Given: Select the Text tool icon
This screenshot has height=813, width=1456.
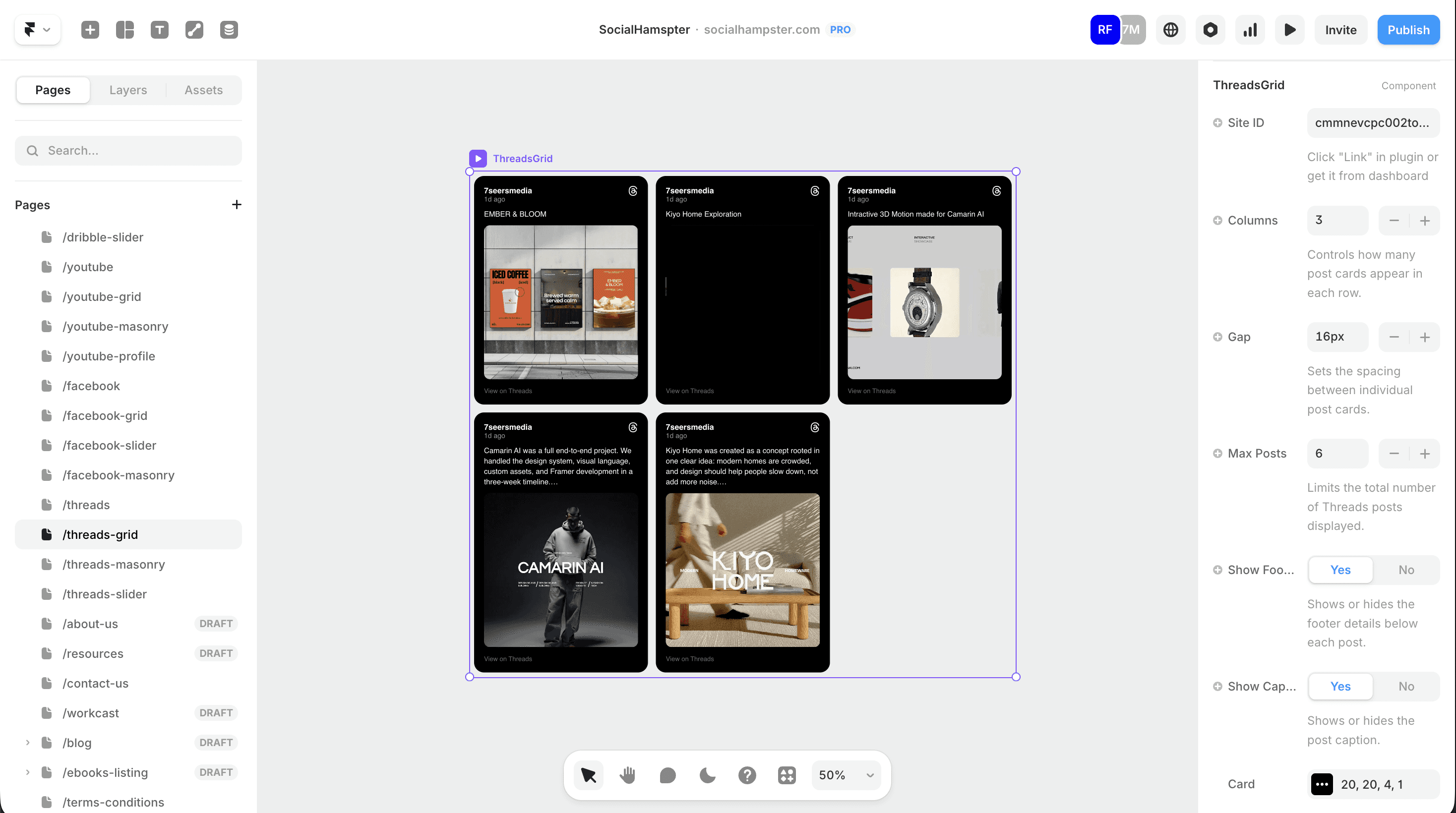Looking at the screenshot, I should pyautogui.click(x=159, y=30).
